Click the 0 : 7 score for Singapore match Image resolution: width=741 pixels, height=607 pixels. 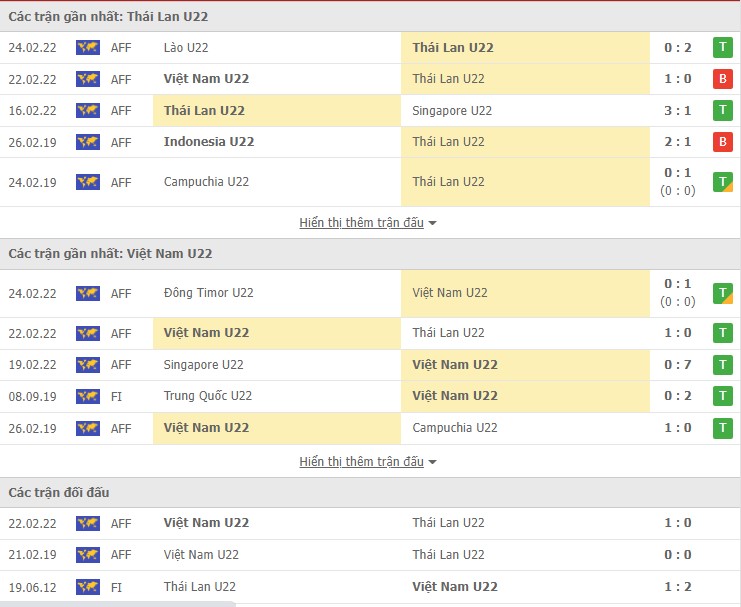click(x=679, y=365)
